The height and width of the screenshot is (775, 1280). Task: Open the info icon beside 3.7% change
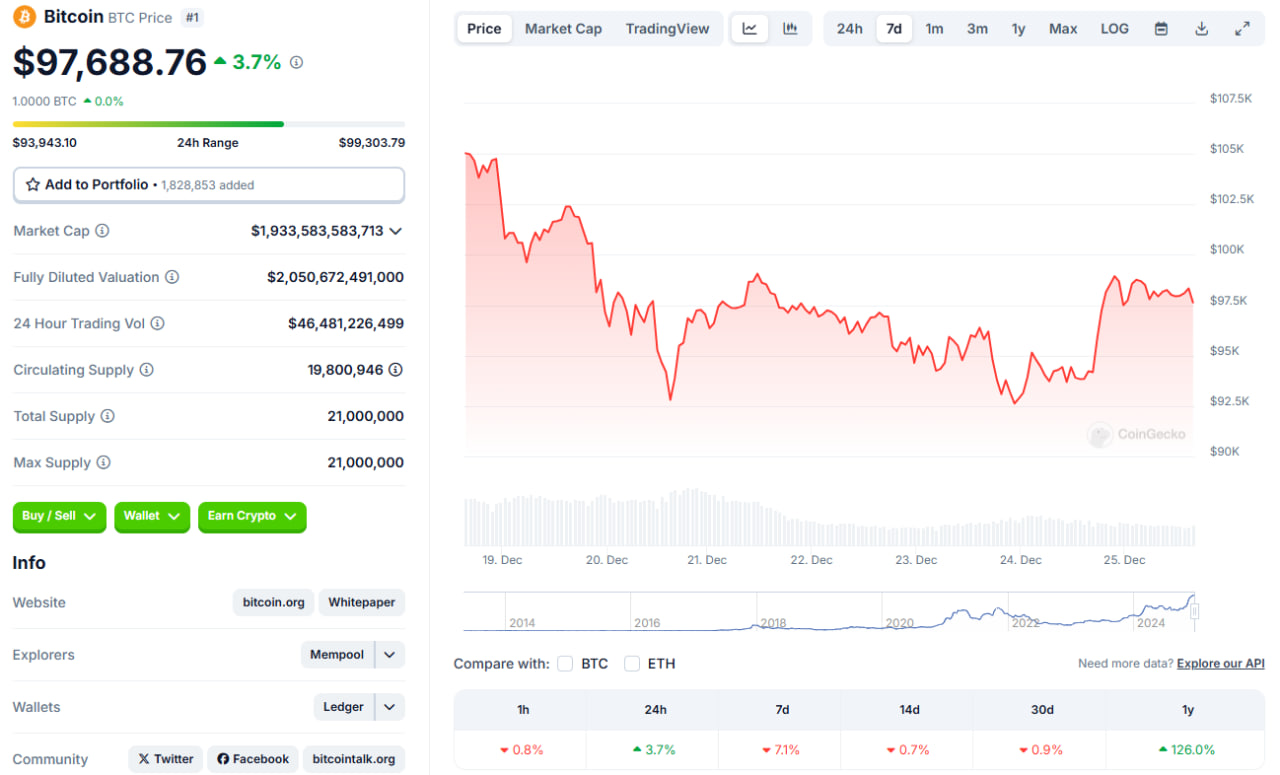(x=296, y=62)
